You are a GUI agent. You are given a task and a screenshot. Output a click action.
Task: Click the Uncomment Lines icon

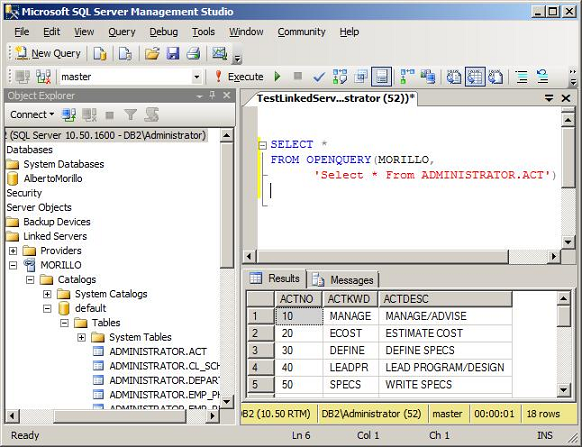tap(542, 77)
